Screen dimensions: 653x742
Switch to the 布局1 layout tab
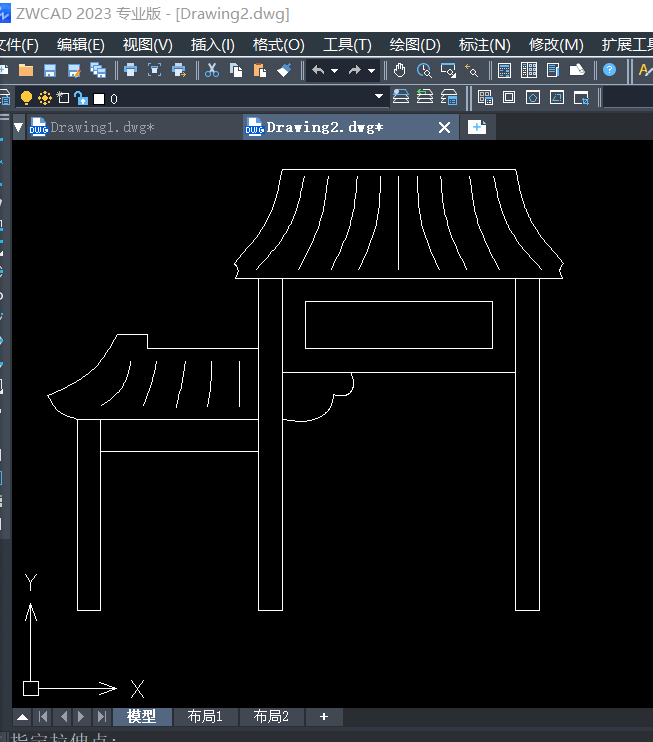(x=205, y=716)
